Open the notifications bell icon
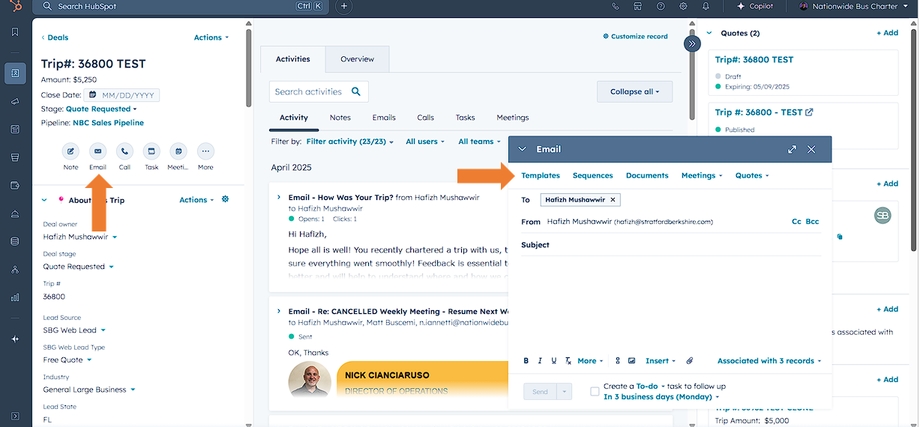Image resolution: width=920 pixels, height=427 pixels. tap(706, 6)
